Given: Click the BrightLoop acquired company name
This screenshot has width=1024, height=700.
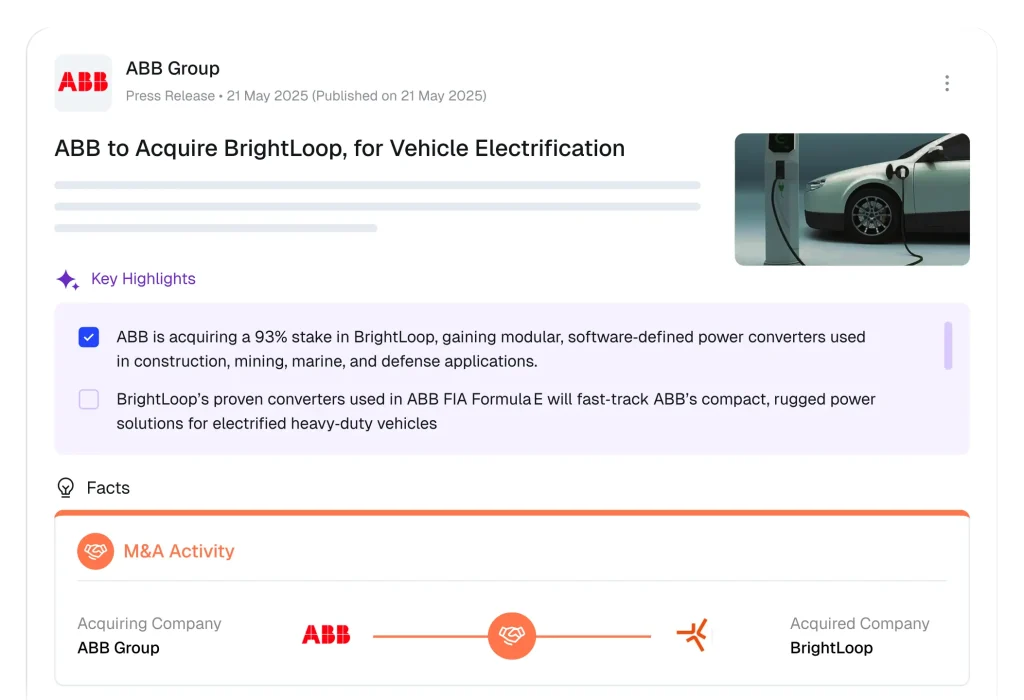Looking at the screenshot, I should tap(831, 648).
